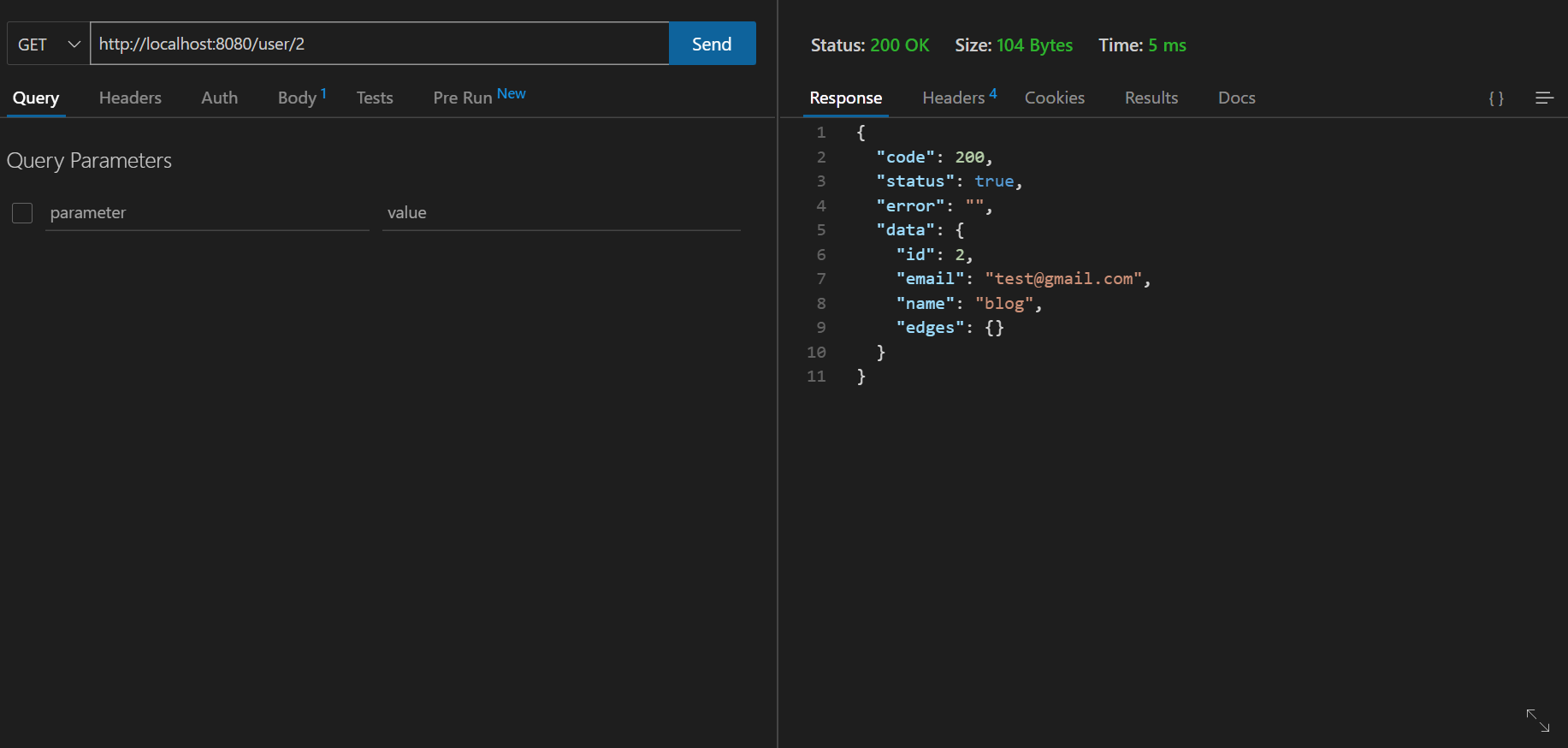Open the Body tab

coord(301,98)
